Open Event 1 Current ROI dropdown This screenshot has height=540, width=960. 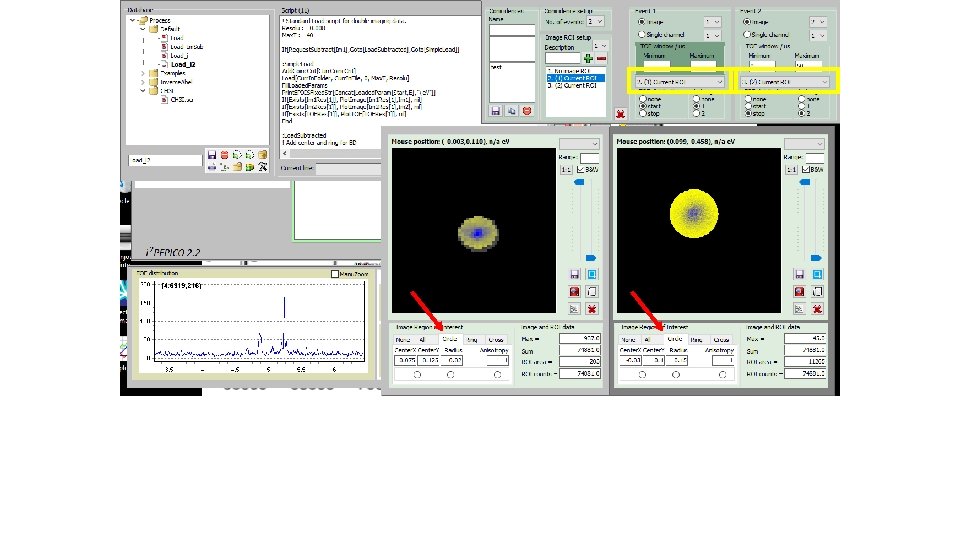click(x=678, y=81)
